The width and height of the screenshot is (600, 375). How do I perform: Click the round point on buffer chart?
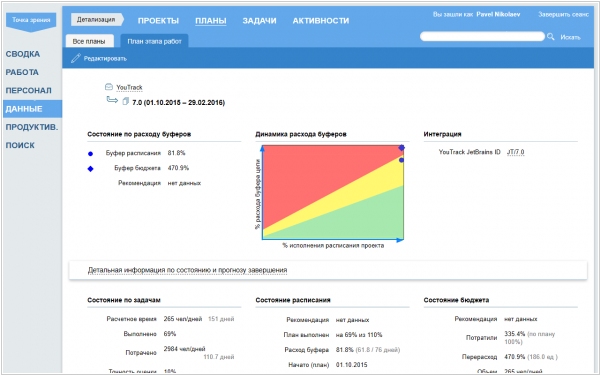401,160
